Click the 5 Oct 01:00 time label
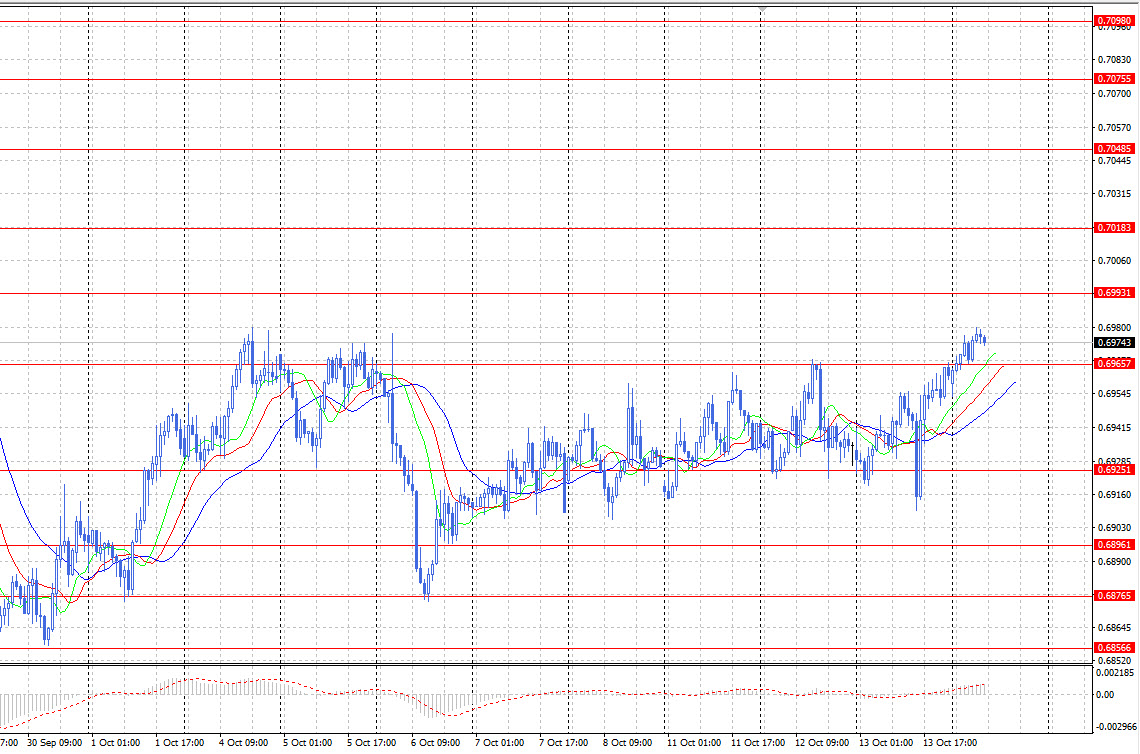Viewport: 1140px width, 754px height. [x=308, y=743]
